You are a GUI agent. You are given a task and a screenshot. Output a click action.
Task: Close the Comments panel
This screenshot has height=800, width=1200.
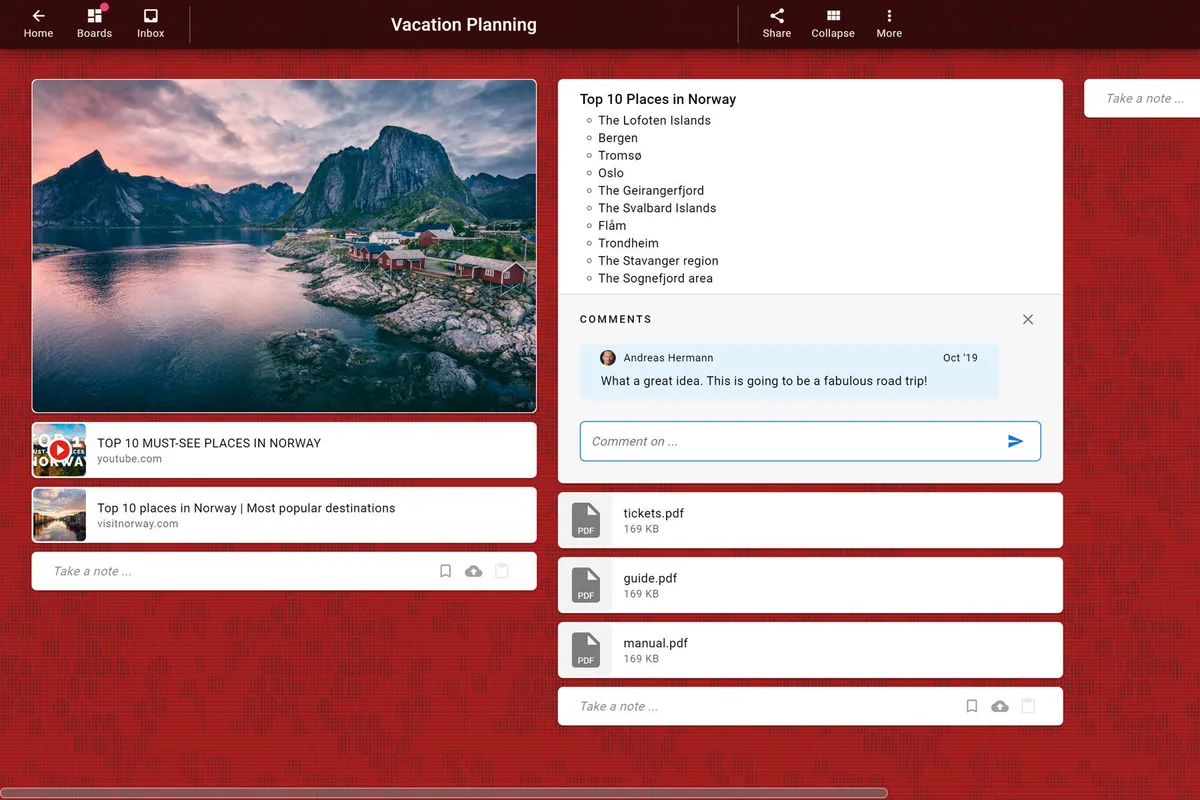click(x=1028, y=319)
